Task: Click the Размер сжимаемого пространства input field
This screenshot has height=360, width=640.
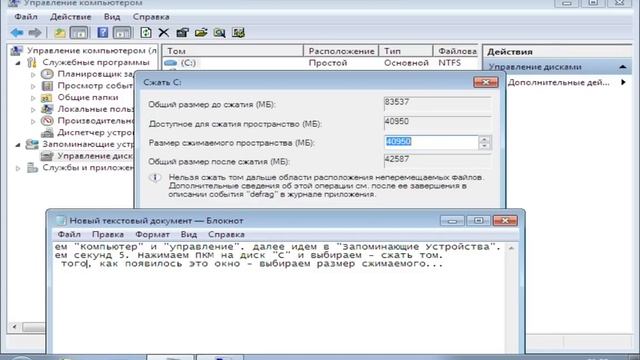Action: 431,142
